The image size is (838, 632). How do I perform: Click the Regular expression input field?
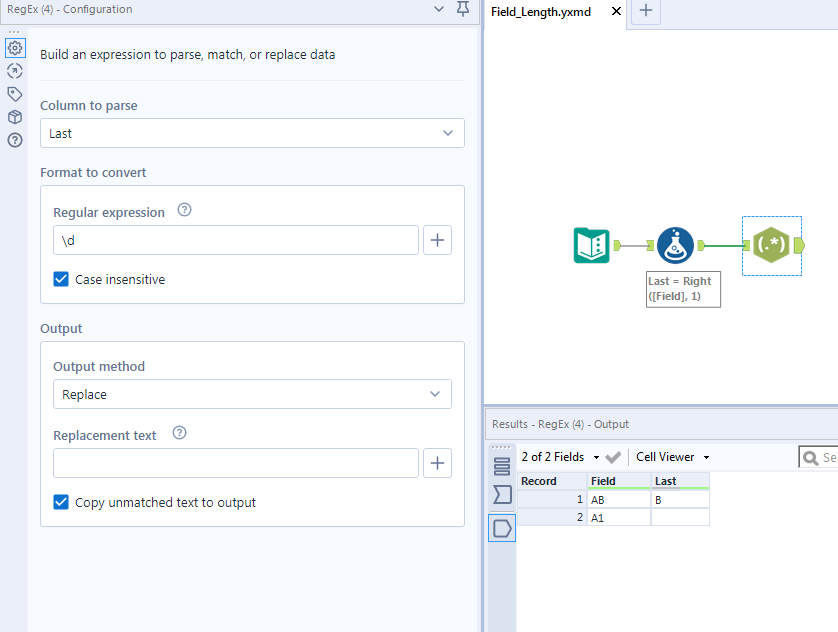236,240
